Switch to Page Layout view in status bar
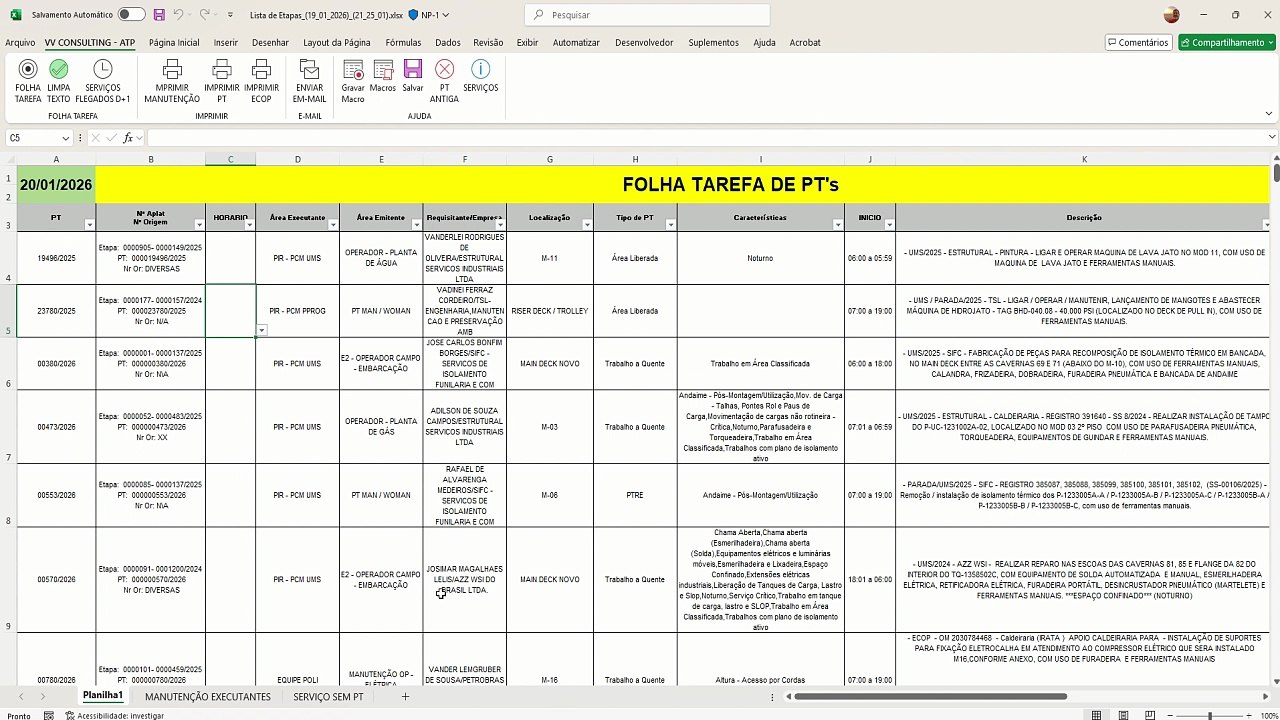 point(1124,715)
